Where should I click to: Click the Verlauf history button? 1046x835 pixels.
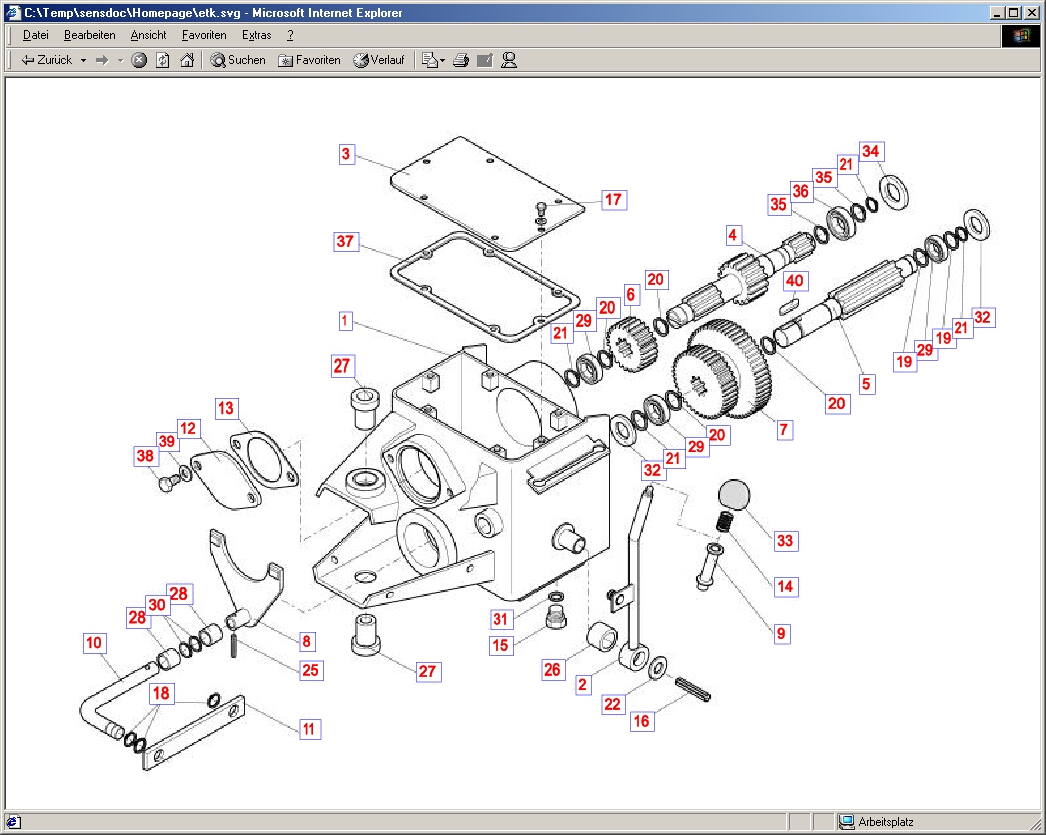[x=378, y=60]
